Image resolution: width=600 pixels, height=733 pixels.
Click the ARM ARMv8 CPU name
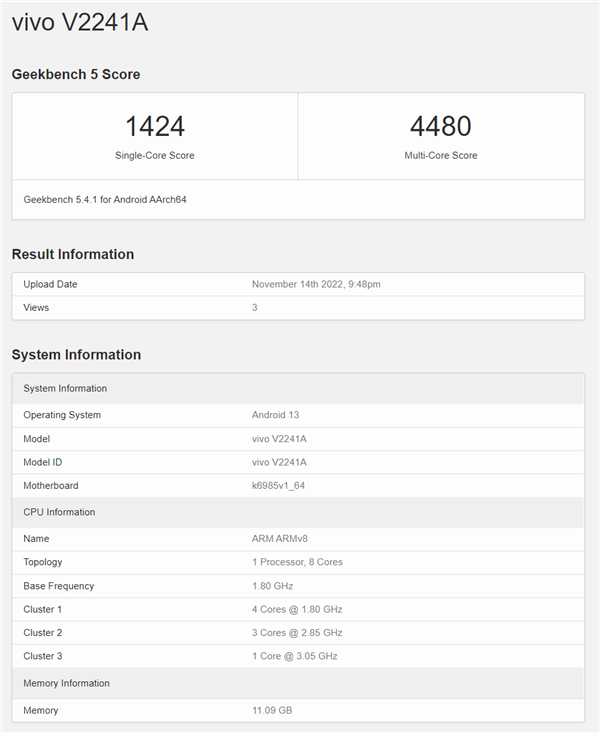(280, 539)
